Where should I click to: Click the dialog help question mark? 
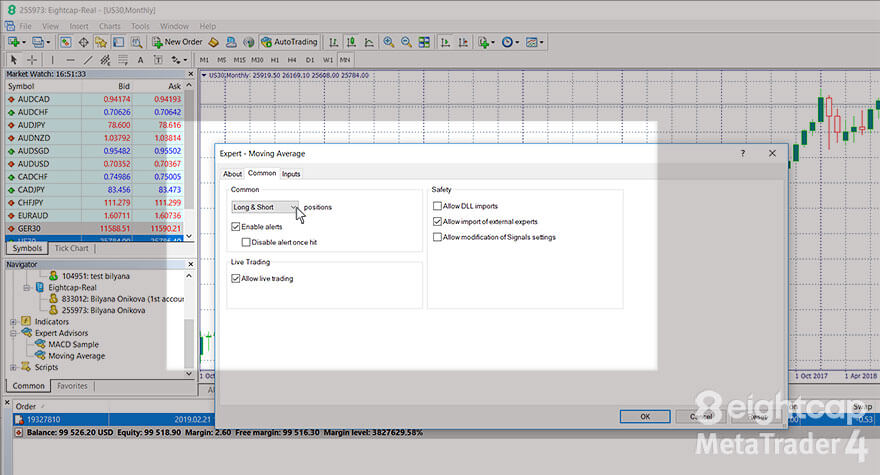(743, 153)
